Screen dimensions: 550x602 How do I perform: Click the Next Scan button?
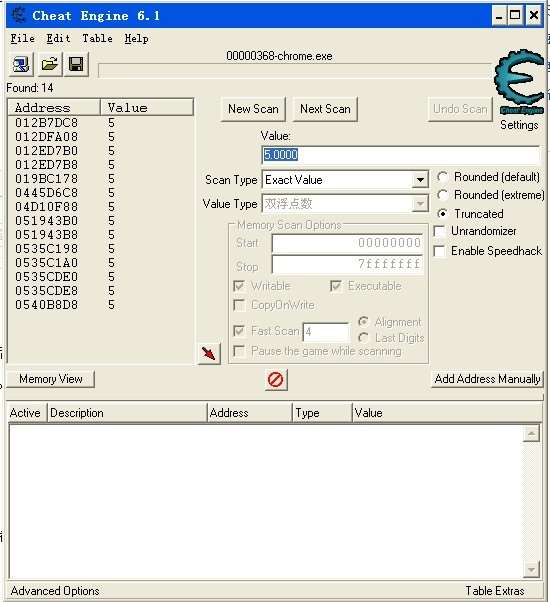point(325,109)
